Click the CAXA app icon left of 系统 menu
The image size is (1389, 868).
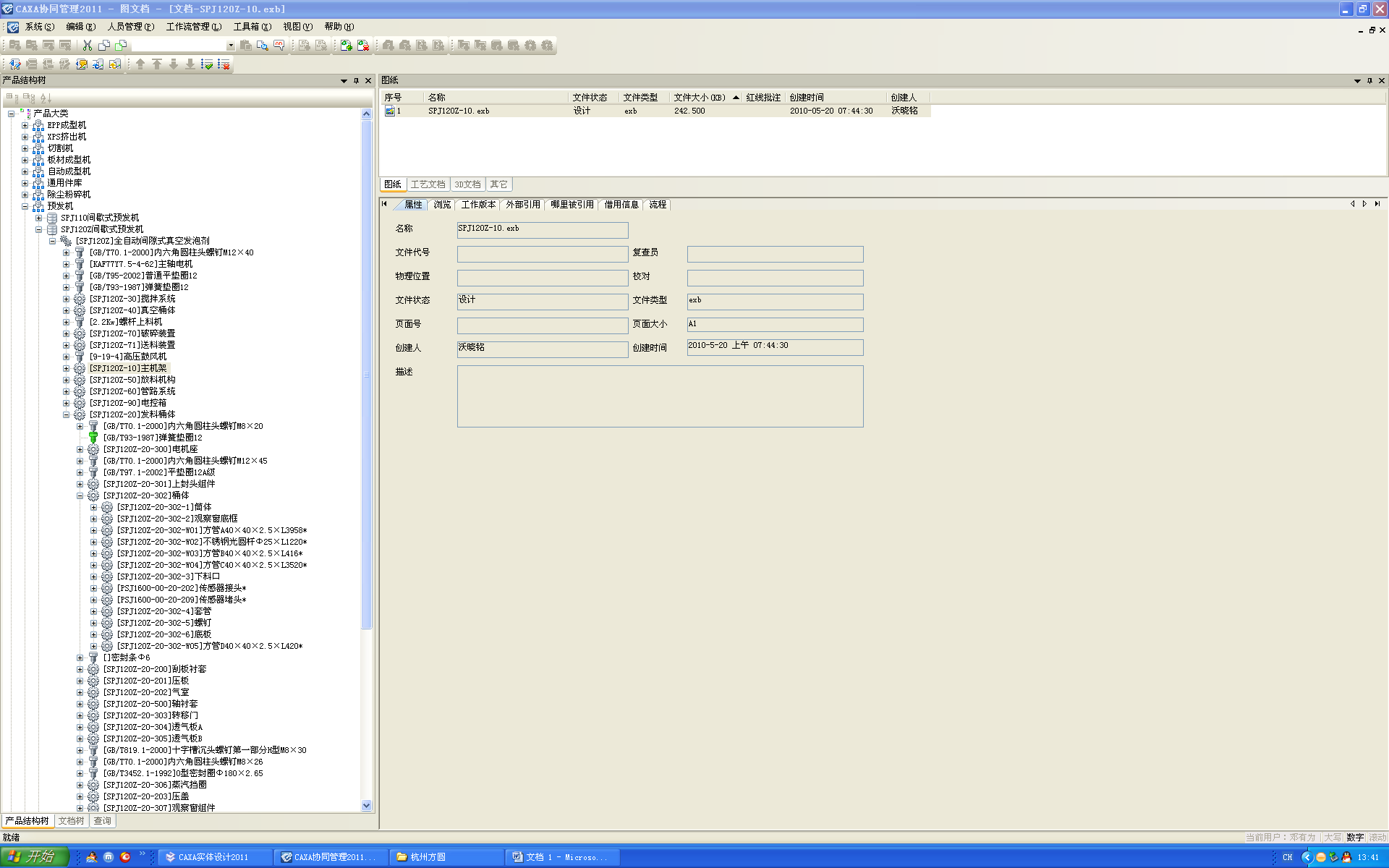pos(13,27)
